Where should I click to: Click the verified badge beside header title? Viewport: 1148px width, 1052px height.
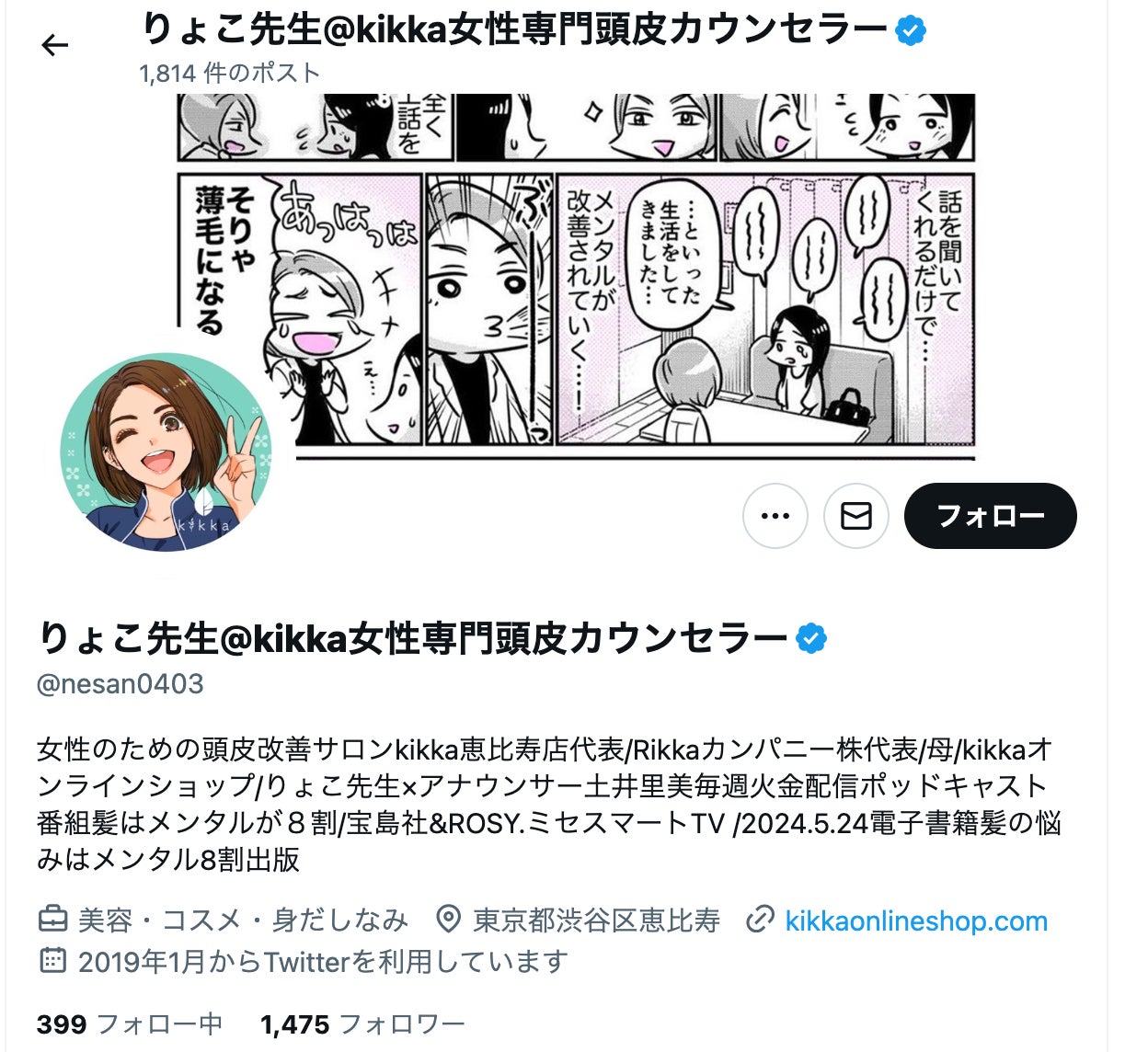coord(911,31)
